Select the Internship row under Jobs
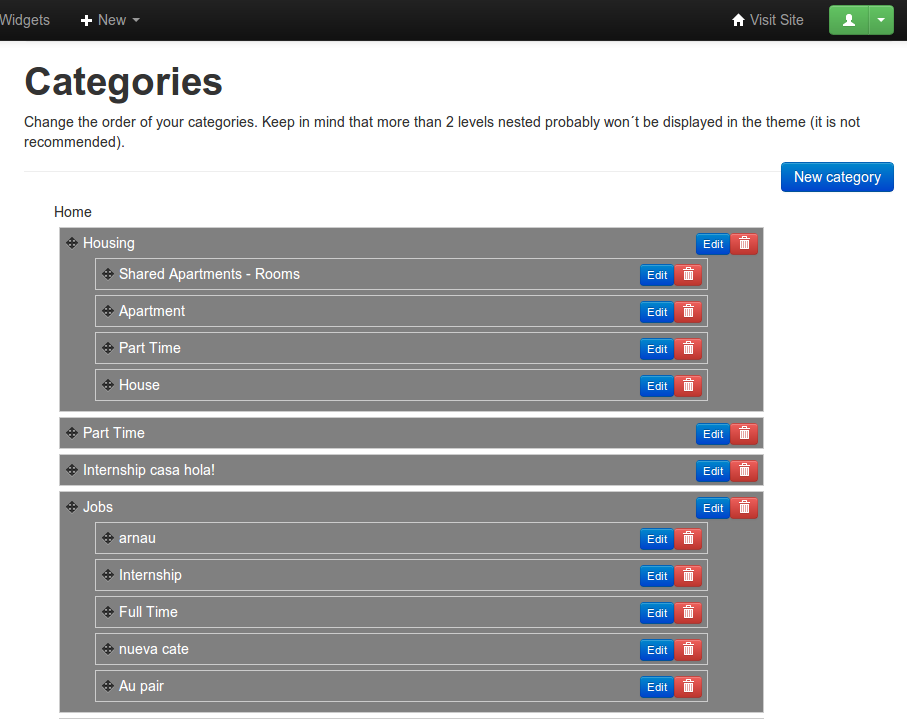The image size is (907, 719). (x=150, y=575)
